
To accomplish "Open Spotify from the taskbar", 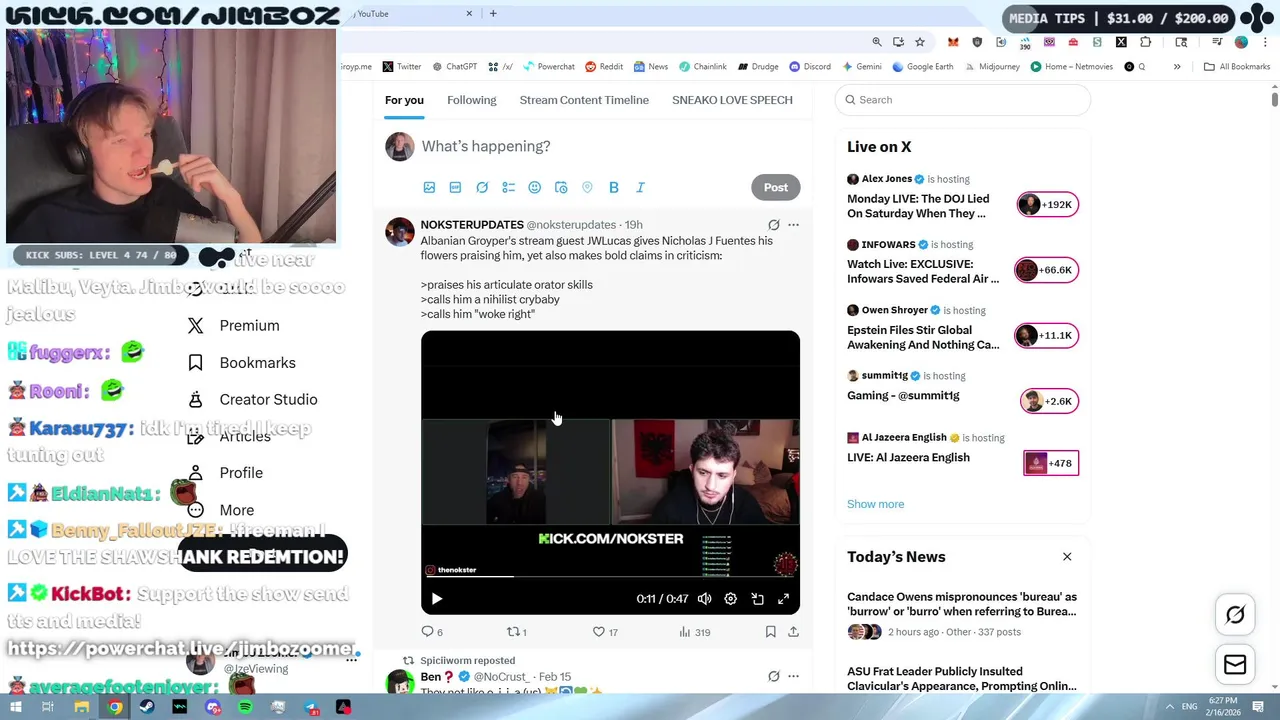I will click(245, 707).
